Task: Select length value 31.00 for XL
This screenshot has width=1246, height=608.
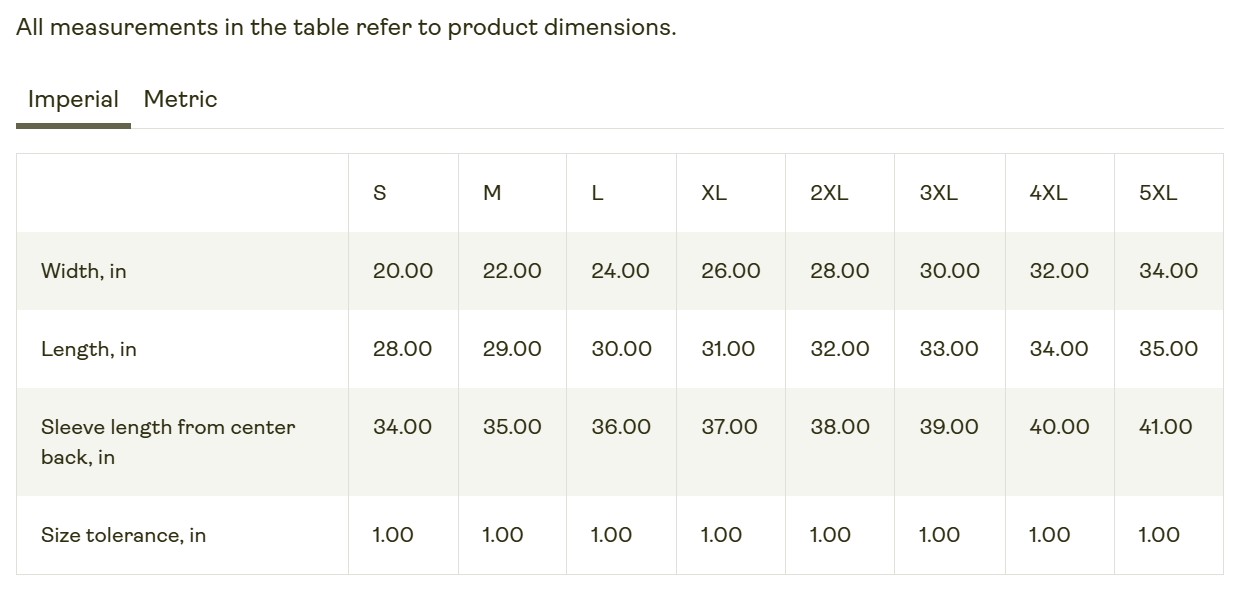Action: 728,349
